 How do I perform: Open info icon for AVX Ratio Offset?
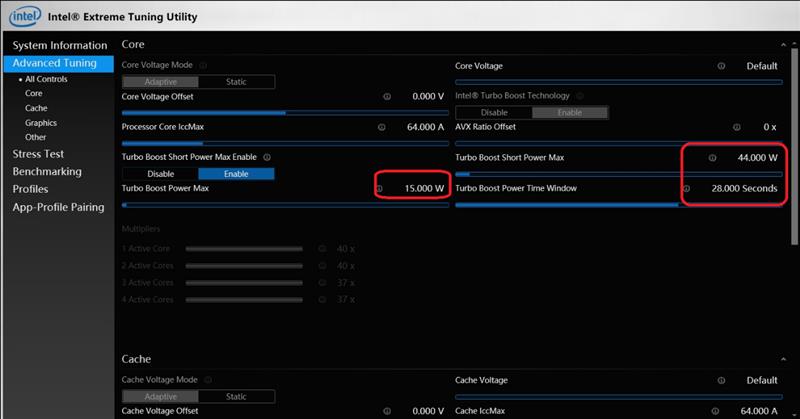[x=737, y=127]
